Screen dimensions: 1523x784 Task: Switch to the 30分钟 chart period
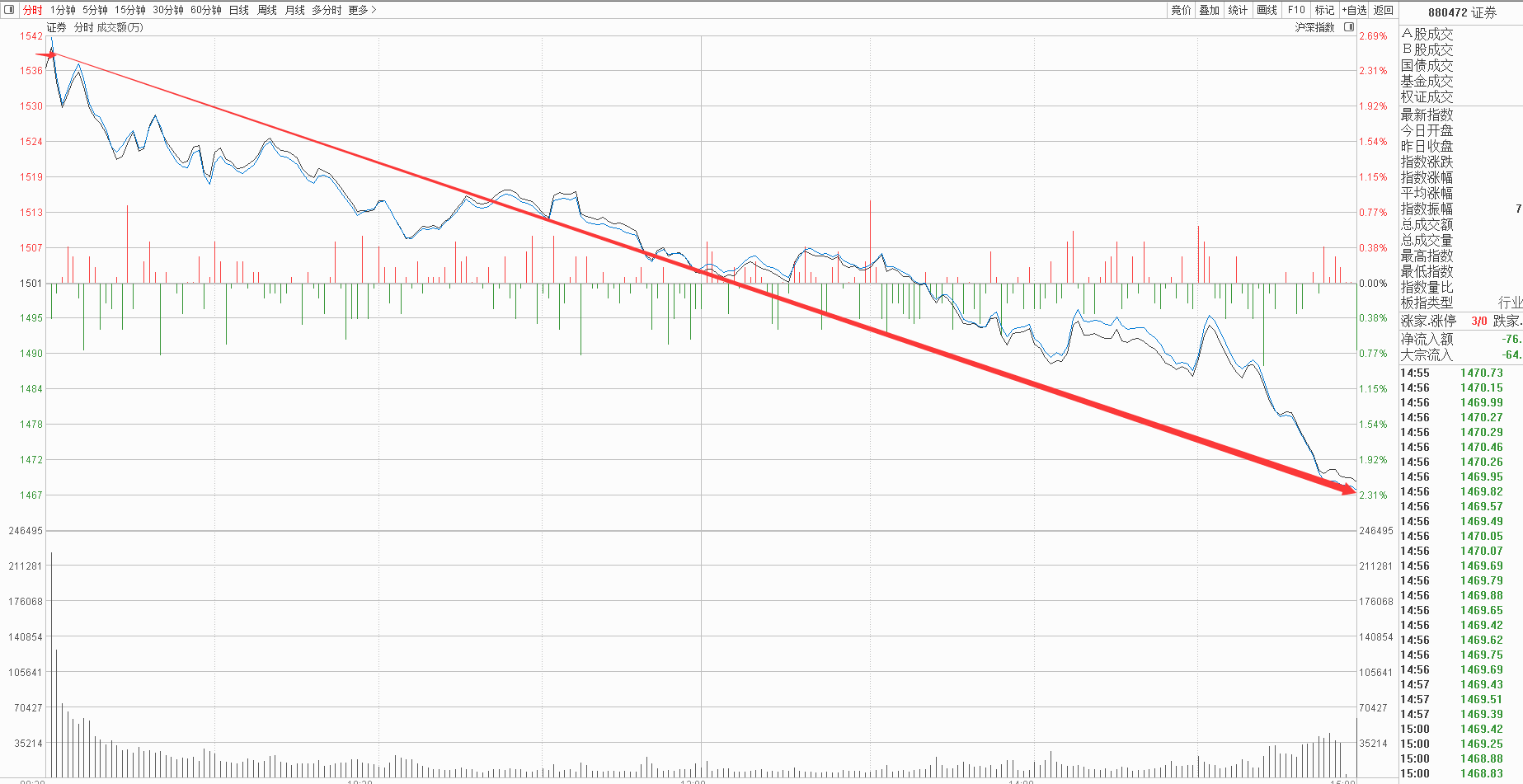(167, 10)
